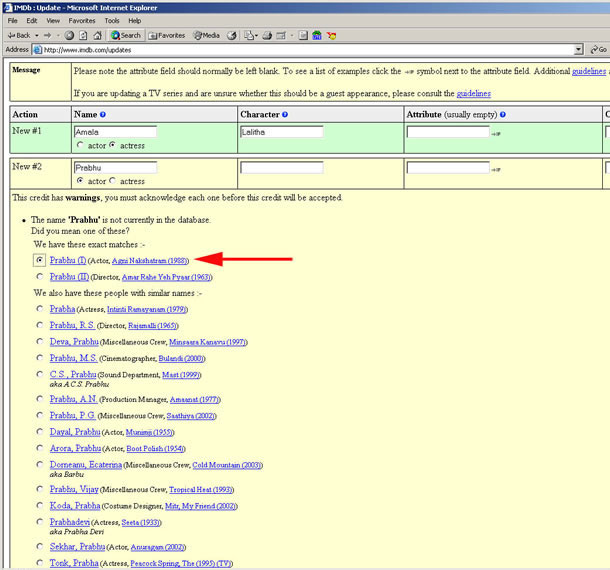Select the Dayal, Prabhu radio button
Screen dimensions: 610x570
pyautogui.click(x=39, y=431)
